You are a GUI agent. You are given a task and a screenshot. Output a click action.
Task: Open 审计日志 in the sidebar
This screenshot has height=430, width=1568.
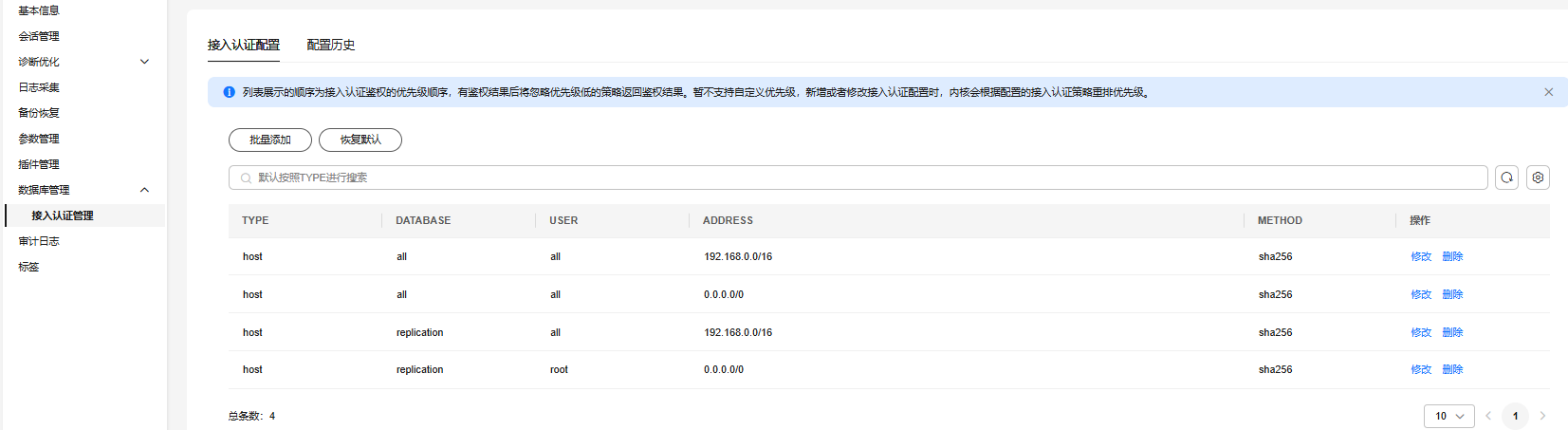coord(39,241)
